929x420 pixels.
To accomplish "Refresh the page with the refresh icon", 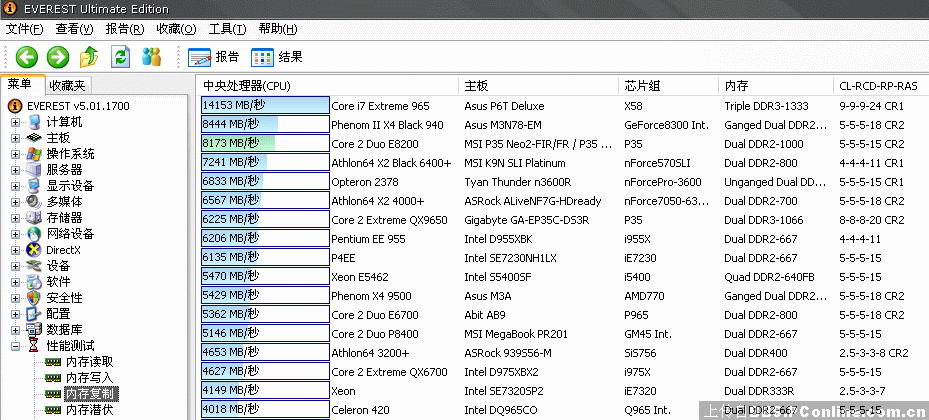I will tap(121, 57).
